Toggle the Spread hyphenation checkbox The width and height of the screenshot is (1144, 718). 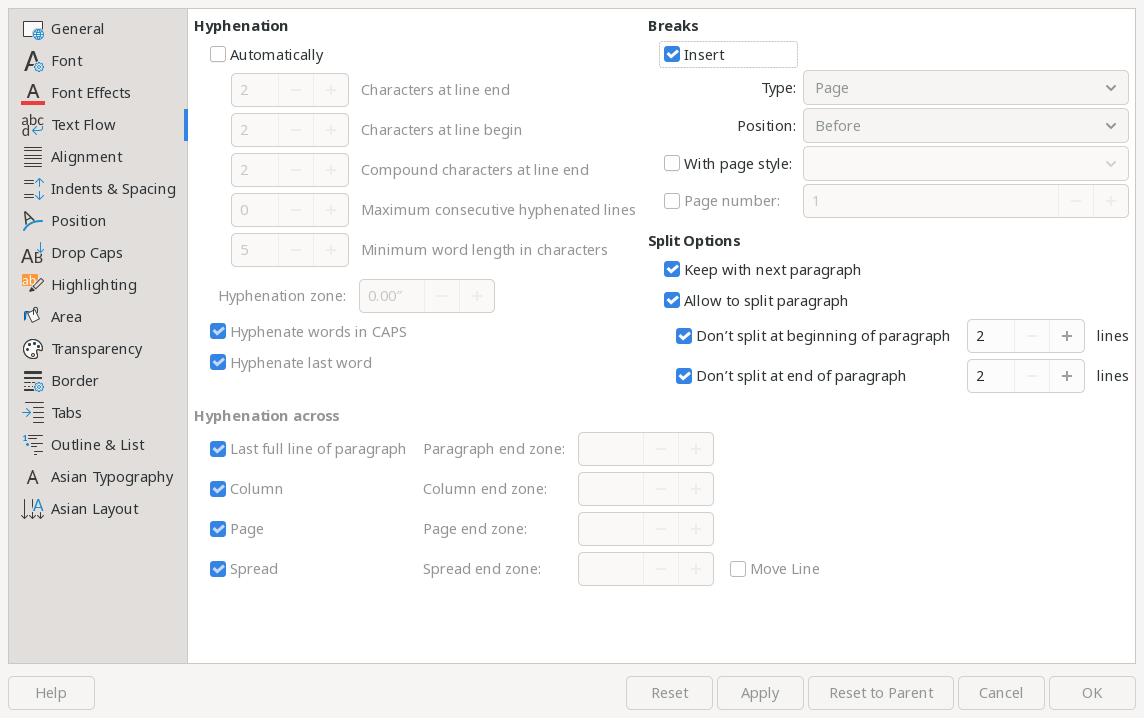[x=217, y=569]
